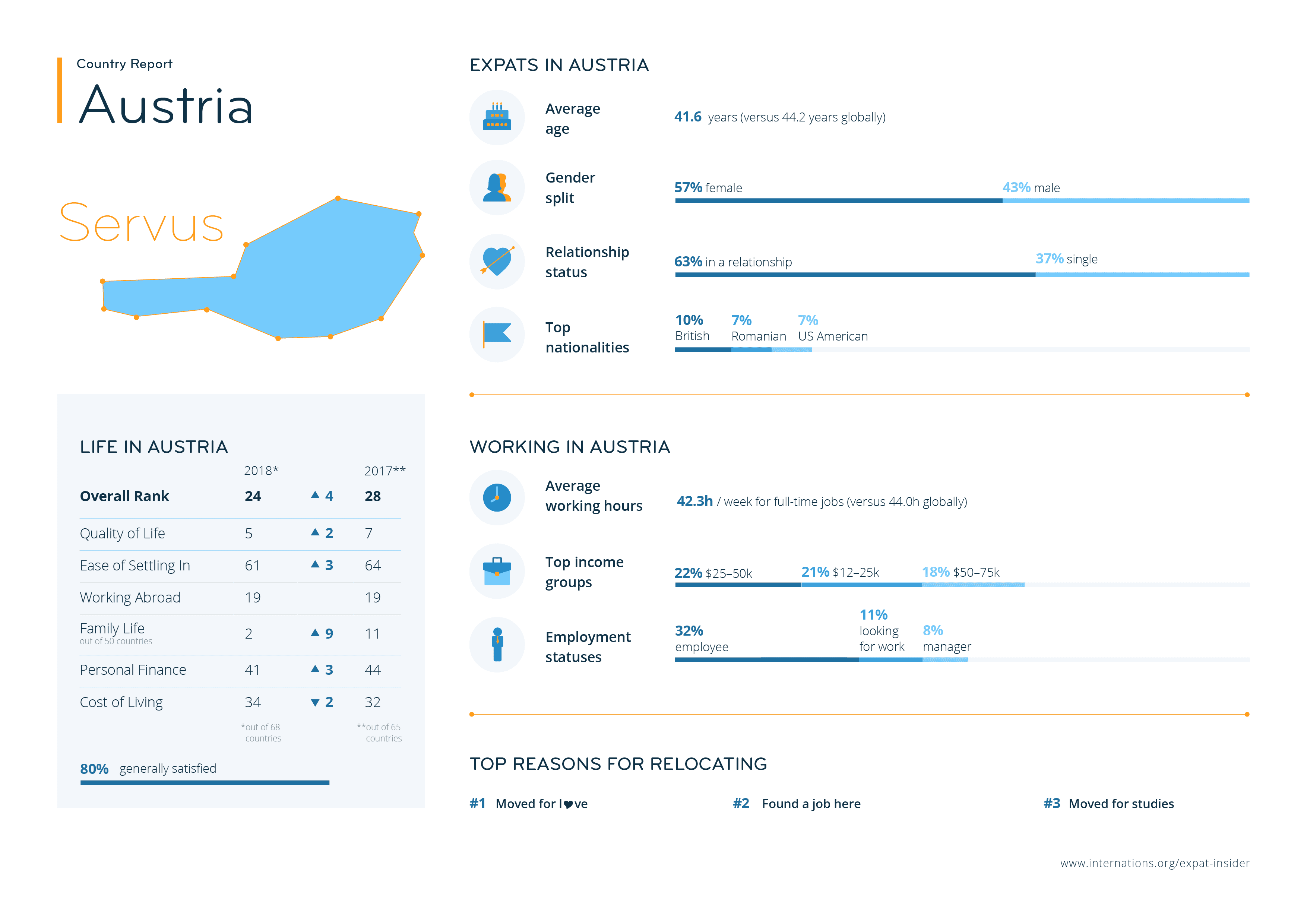
Task: Click the Gender split people icon
Action: point(496,187)
